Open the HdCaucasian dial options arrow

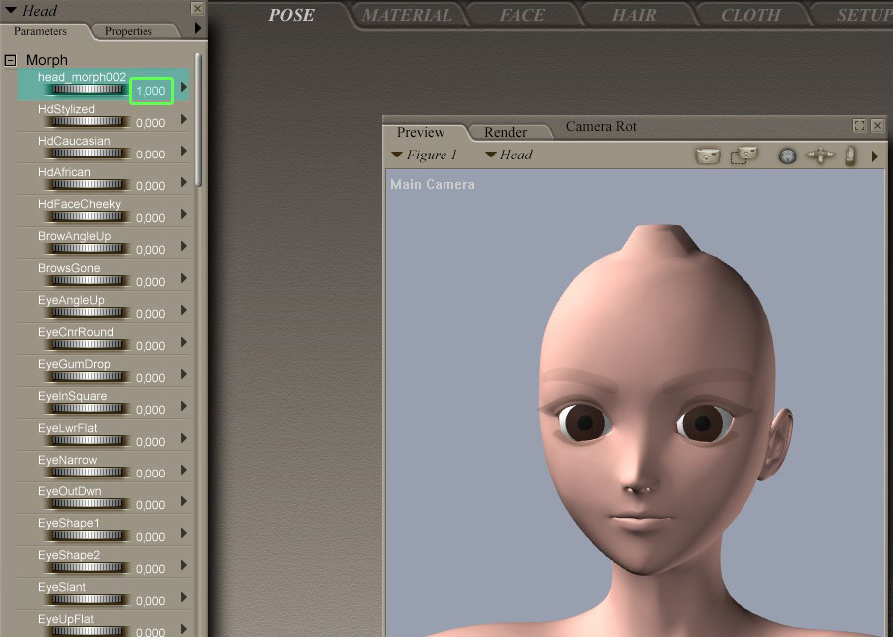click(183, 151)
